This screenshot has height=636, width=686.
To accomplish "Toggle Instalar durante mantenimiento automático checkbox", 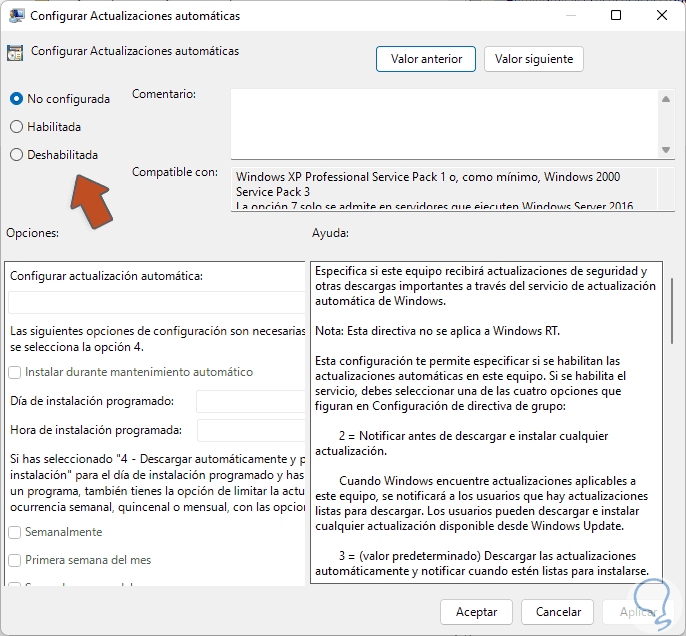I will pyautogui.click(x=14, y=373).
